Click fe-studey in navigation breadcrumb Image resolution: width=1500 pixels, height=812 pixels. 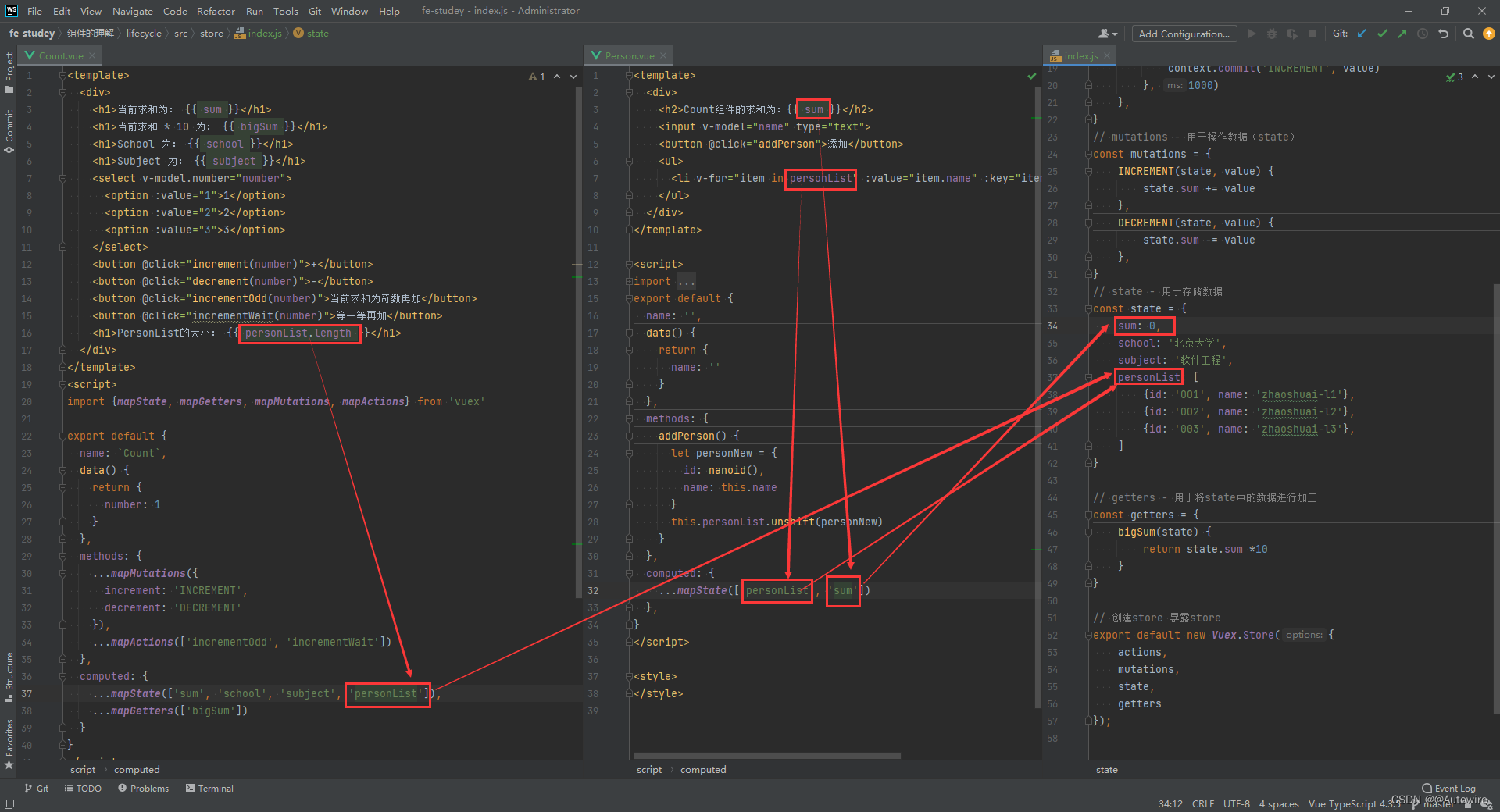(x=32, y=34)
